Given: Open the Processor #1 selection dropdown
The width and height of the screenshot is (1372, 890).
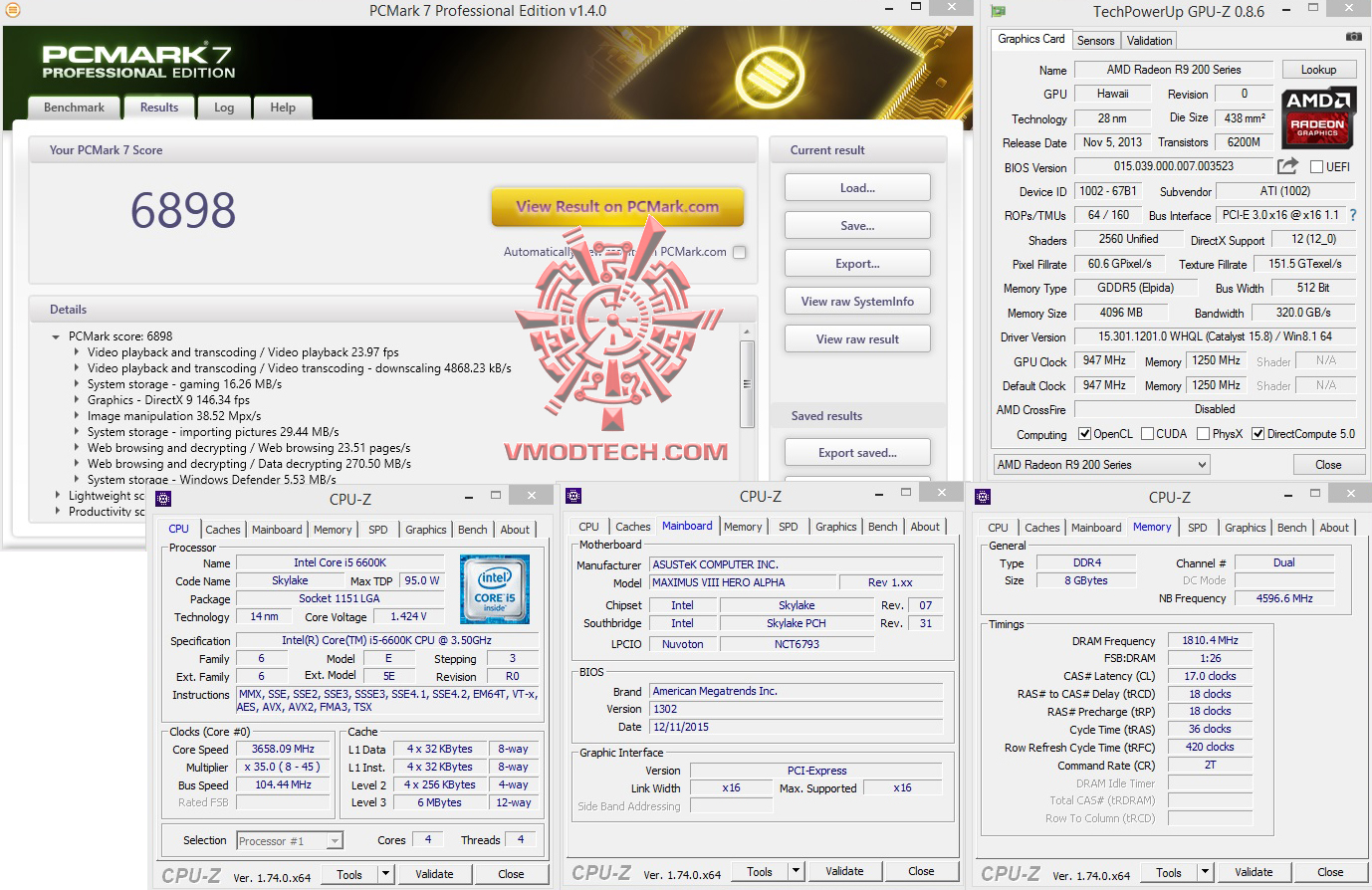Looking at the screenshot, I should pos(290,841).
